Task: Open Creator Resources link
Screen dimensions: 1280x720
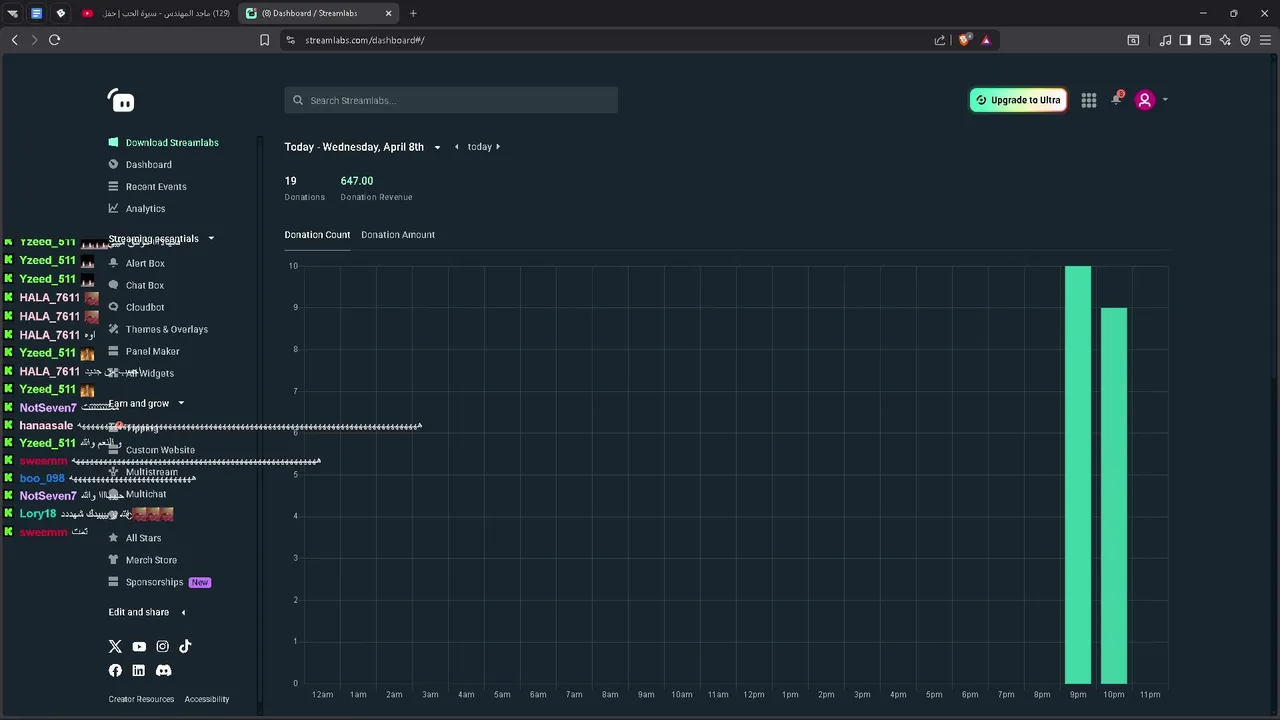Action: (141, 699)
